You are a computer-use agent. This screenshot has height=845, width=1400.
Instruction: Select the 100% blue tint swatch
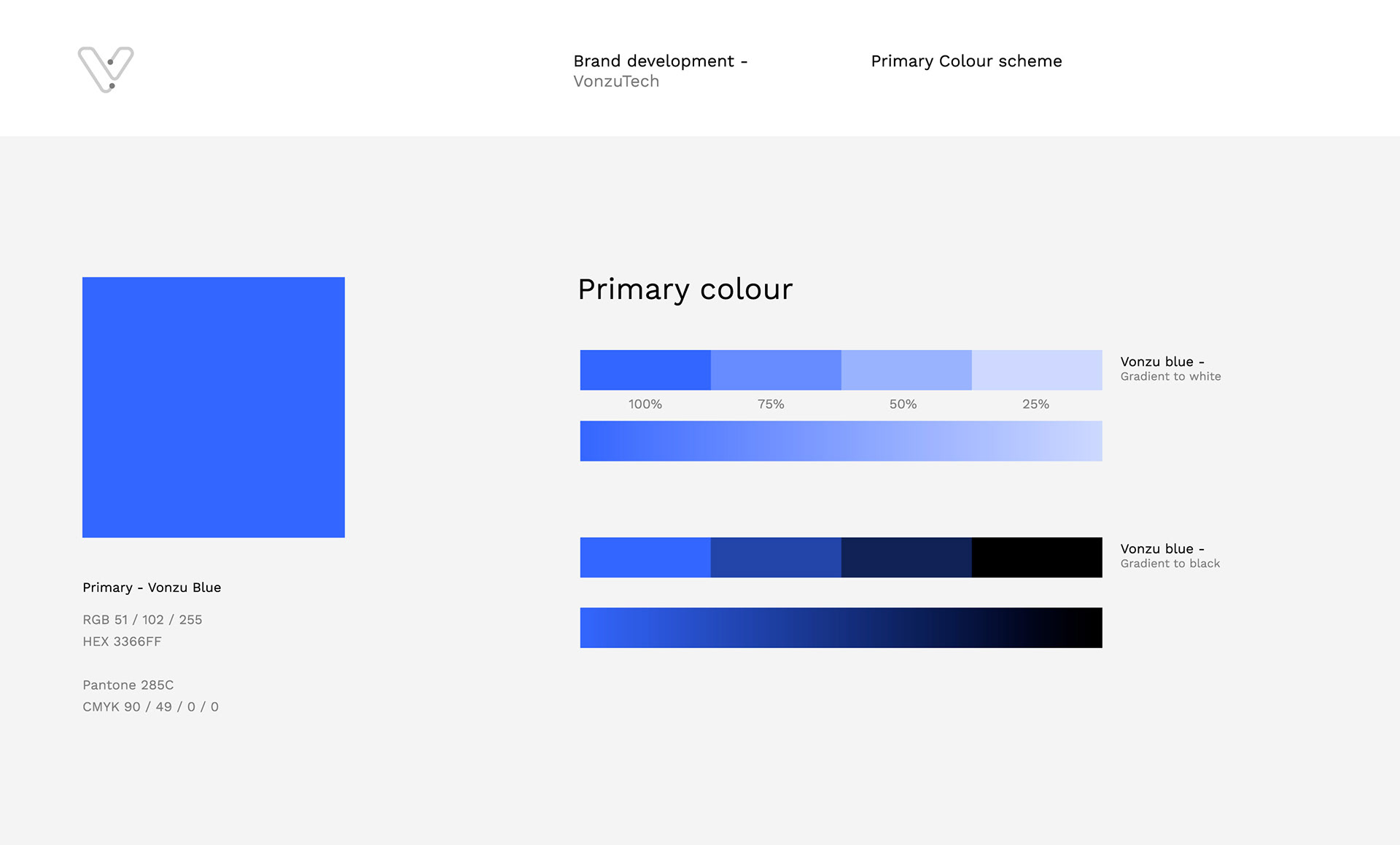[x=645, y=370]
